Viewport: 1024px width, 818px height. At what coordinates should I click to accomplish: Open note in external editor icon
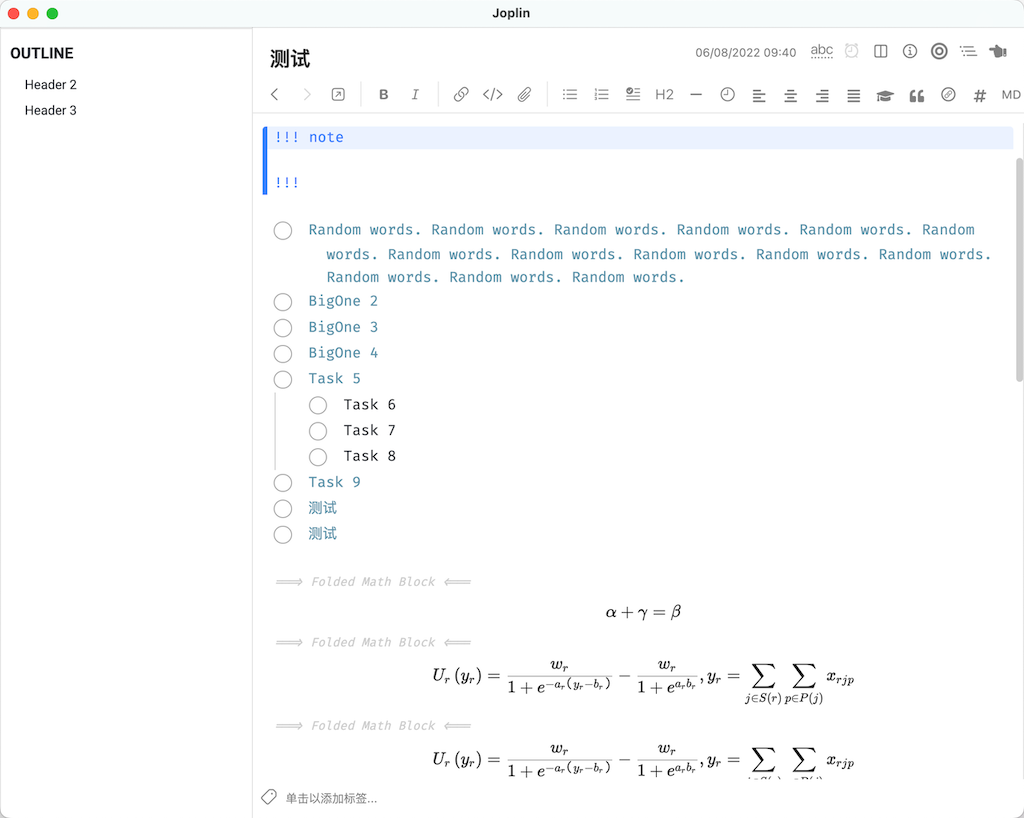pyautogui.click(x=338, y=95)
